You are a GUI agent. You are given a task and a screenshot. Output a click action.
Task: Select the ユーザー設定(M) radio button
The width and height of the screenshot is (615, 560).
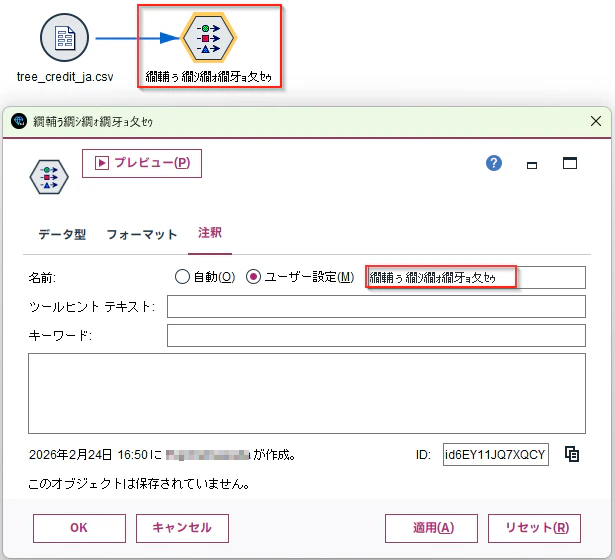point(253,277)
